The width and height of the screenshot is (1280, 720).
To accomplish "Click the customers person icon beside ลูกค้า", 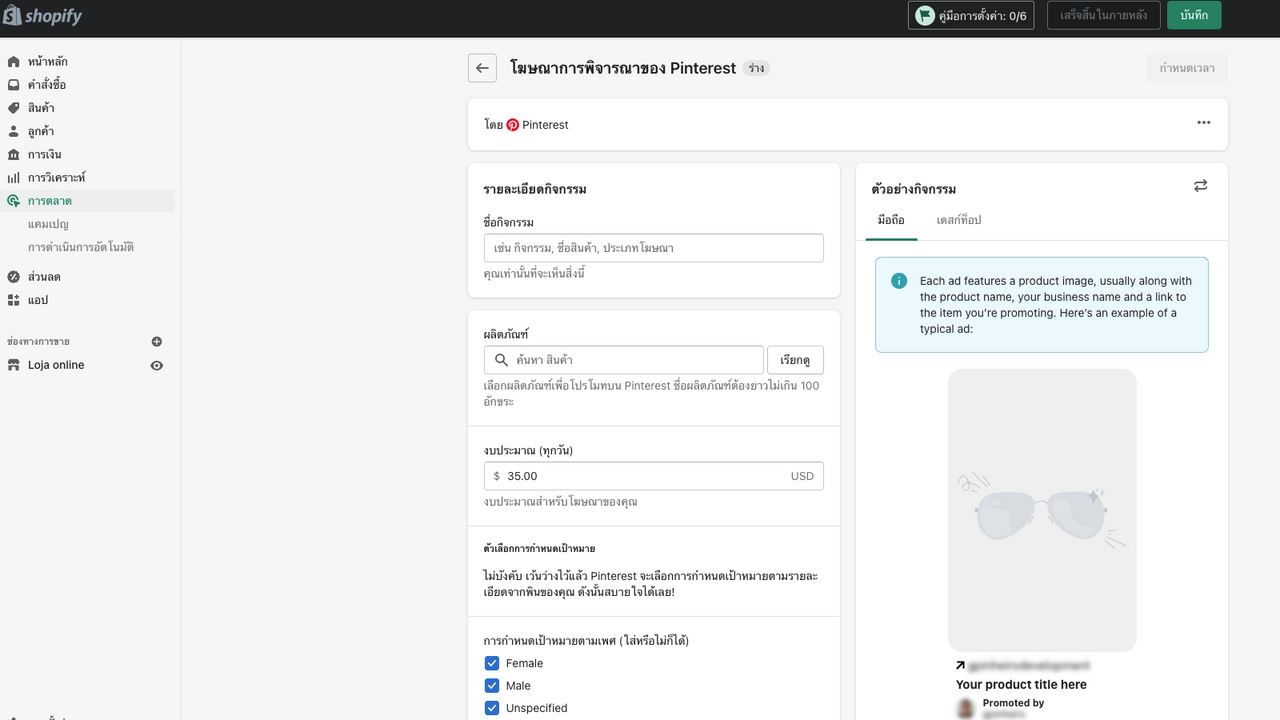I will point(13,131).
